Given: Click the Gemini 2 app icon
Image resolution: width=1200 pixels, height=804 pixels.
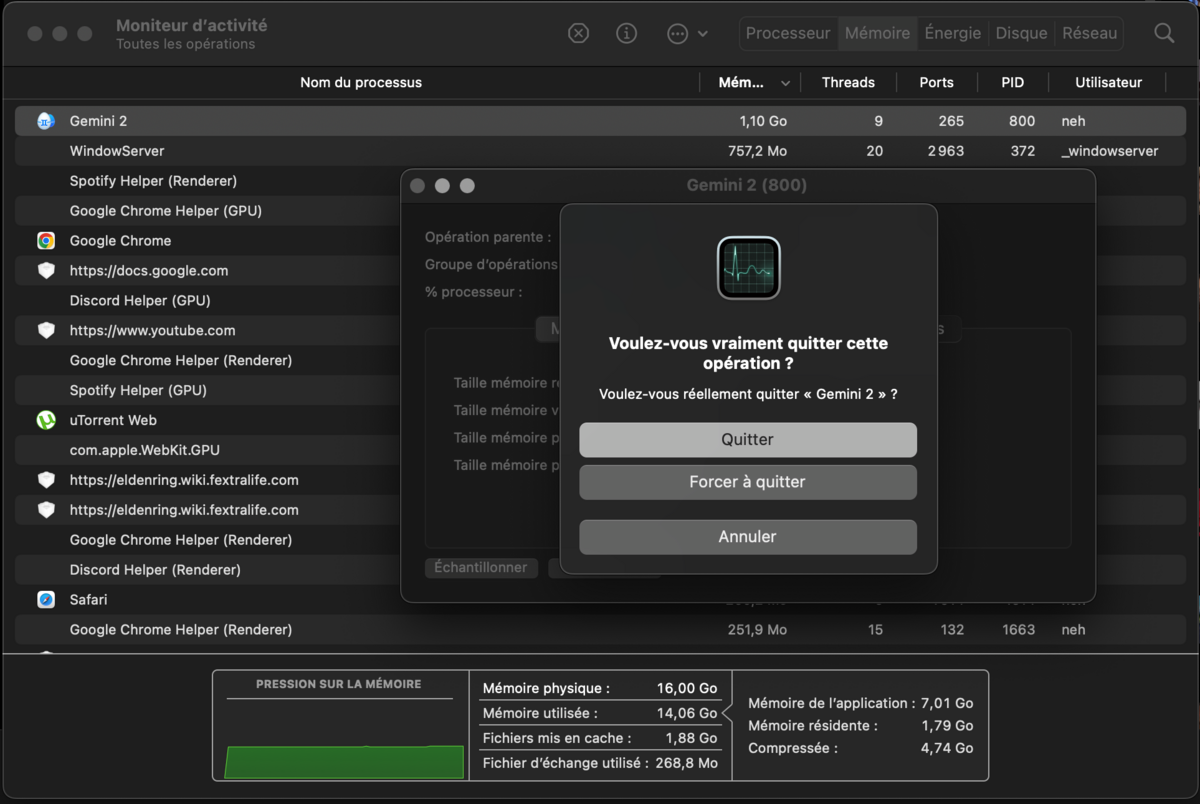Looking at the screenshot, I should [46, 121].
